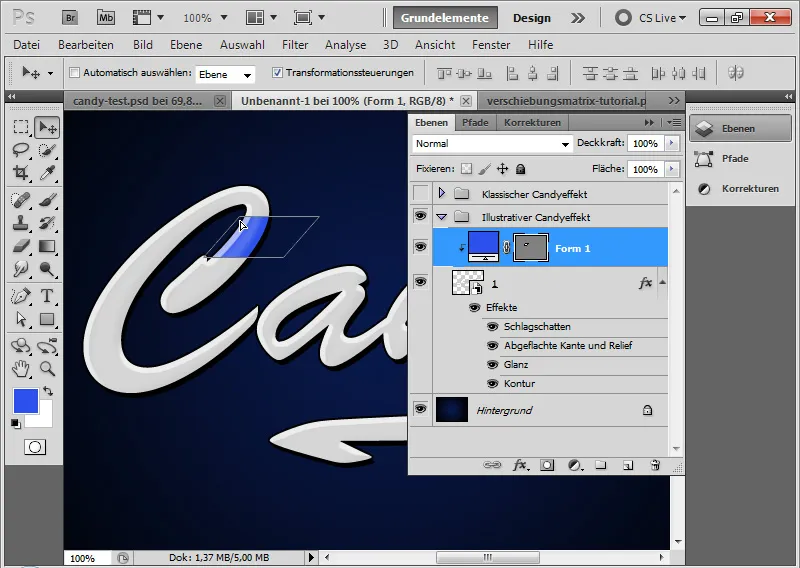Select the Grundelemente workspace
Viewport: 800px width, 568px height.
[x=445, y=18]
